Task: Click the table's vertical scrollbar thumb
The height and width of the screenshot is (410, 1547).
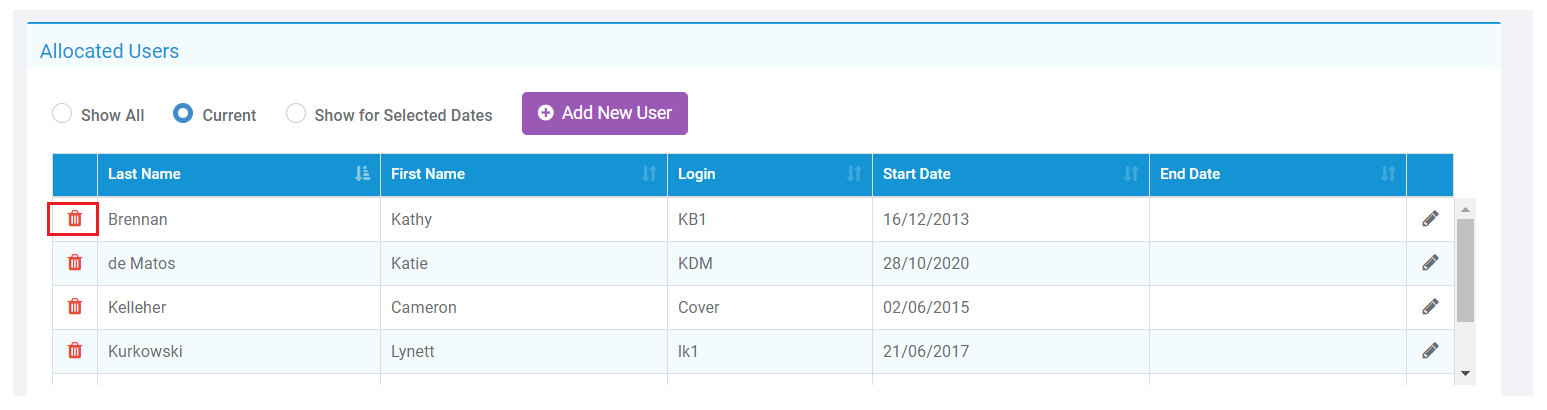Action: [x=1465, y=270]
